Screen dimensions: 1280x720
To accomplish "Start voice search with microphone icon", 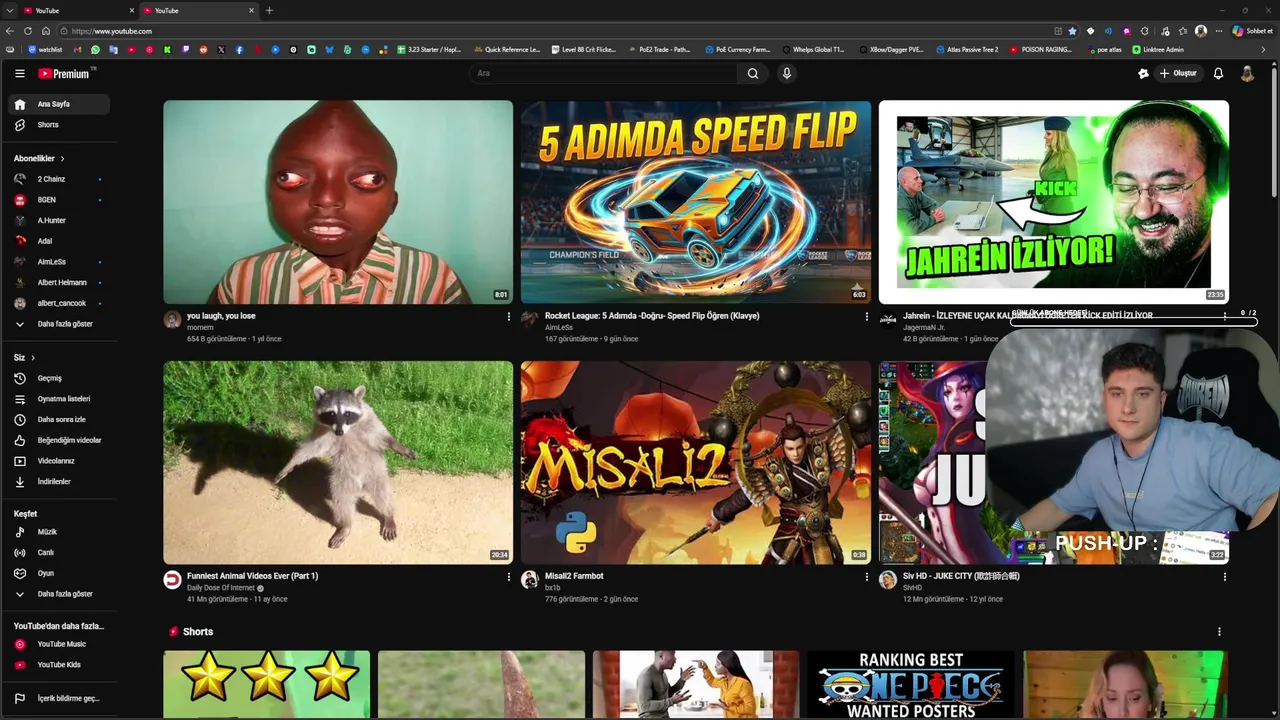I will [x=787, y=73].
